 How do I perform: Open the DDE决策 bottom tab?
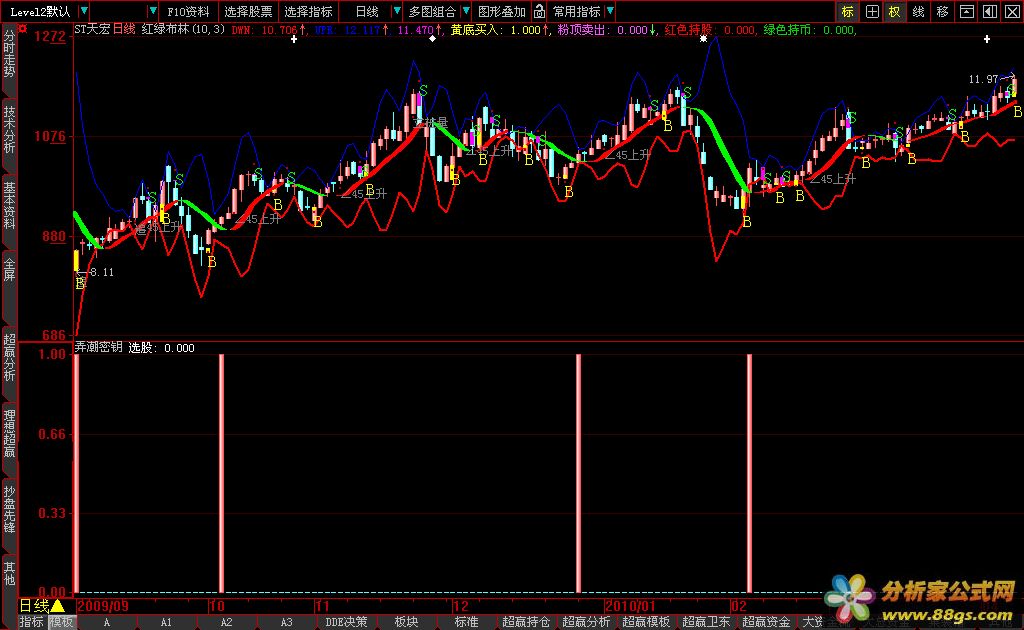(x=346, y=622)
